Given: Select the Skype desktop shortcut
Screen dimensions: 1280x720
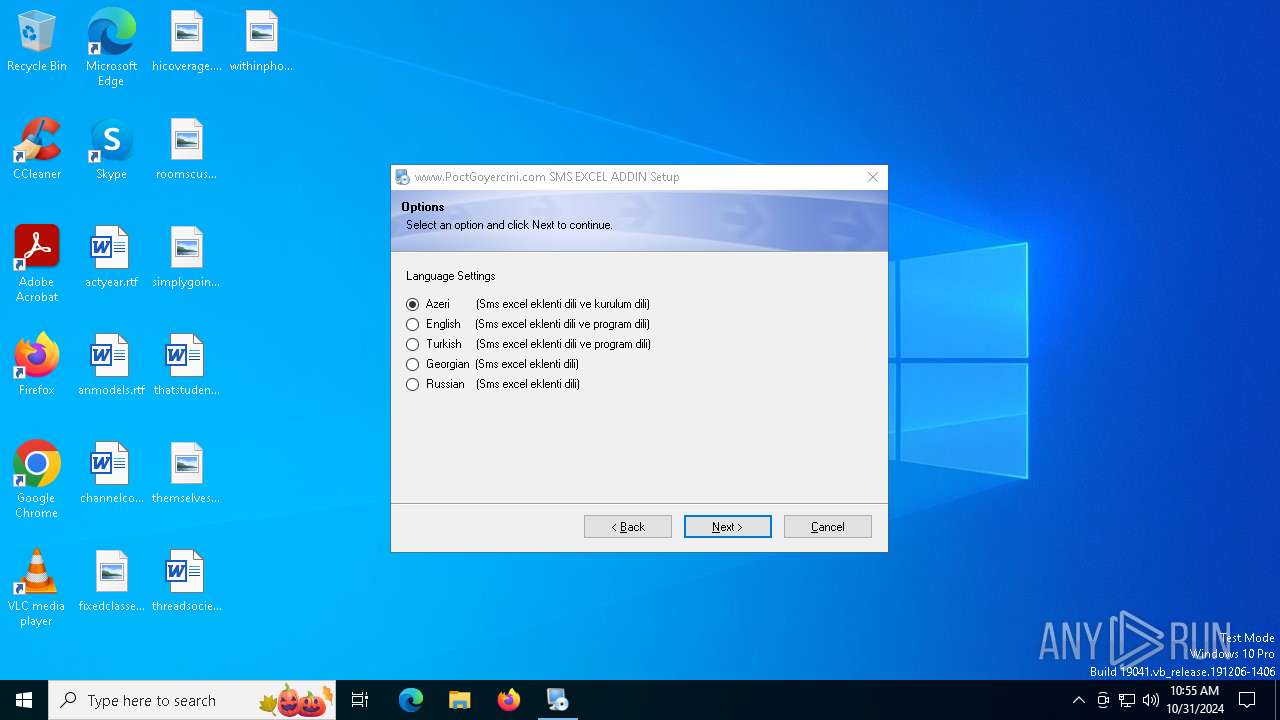Looking at the screenshot, I should 111,150.
